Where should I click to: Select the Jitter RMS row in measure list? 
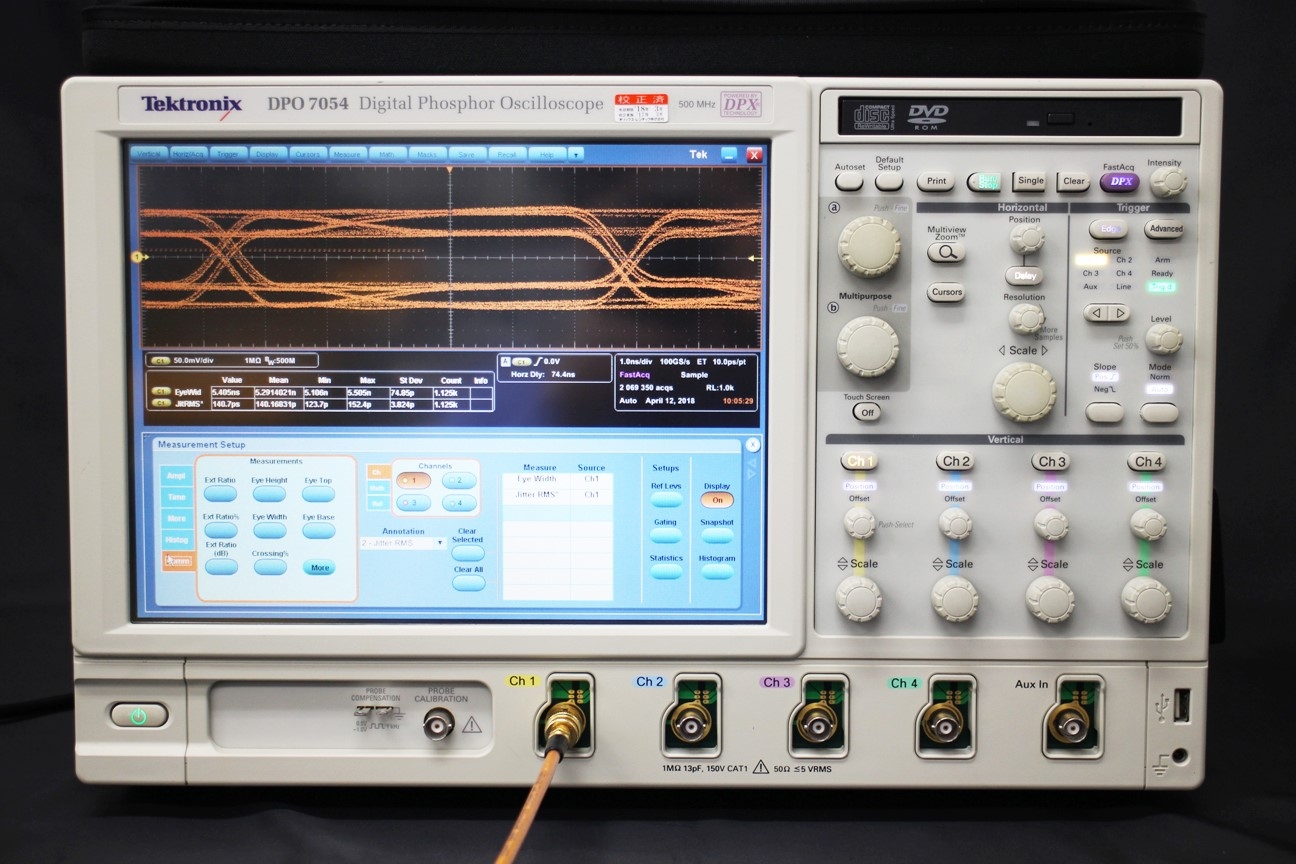(x=557, y=495)
